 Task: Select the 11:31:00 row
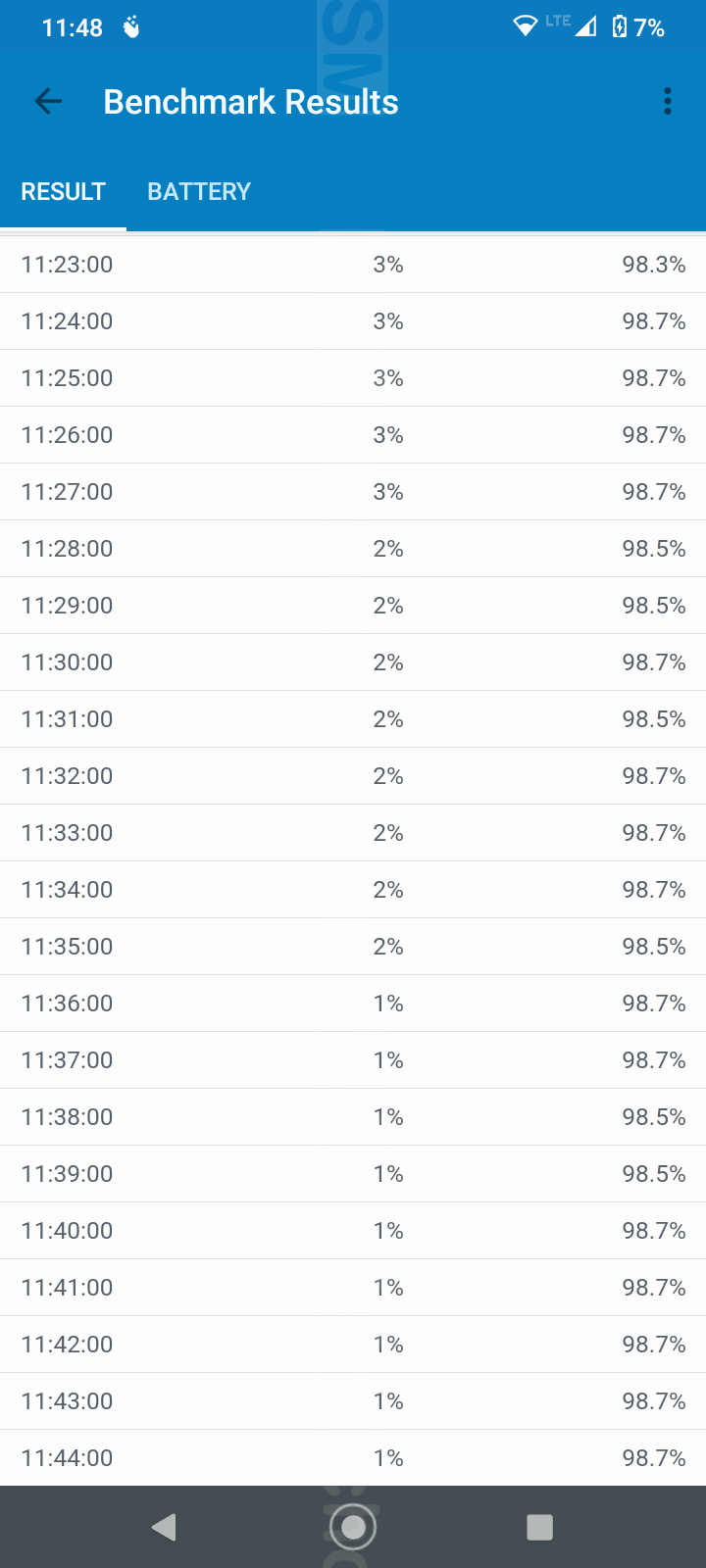[x=353, y=719]
